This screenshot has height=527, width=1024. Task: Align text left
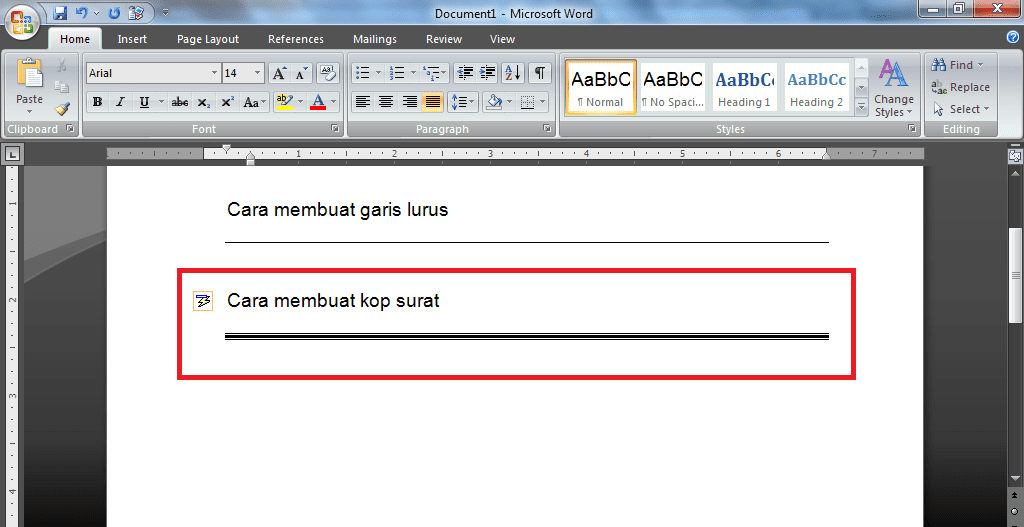[362, 102]
